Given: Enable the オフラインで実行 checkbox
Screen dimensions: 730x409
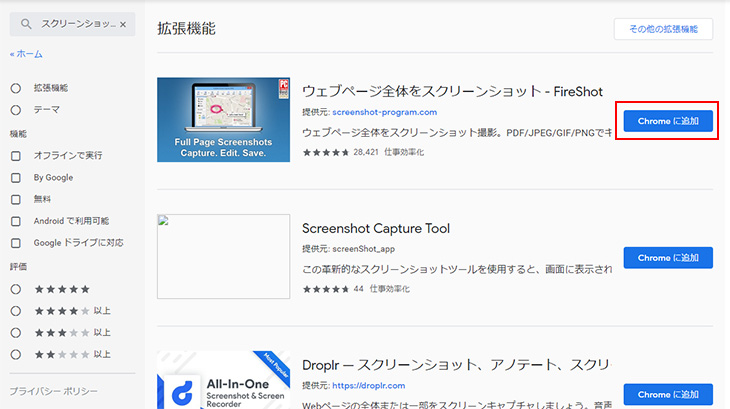Looking at the screenshot, I should click(x=16, y=156).
